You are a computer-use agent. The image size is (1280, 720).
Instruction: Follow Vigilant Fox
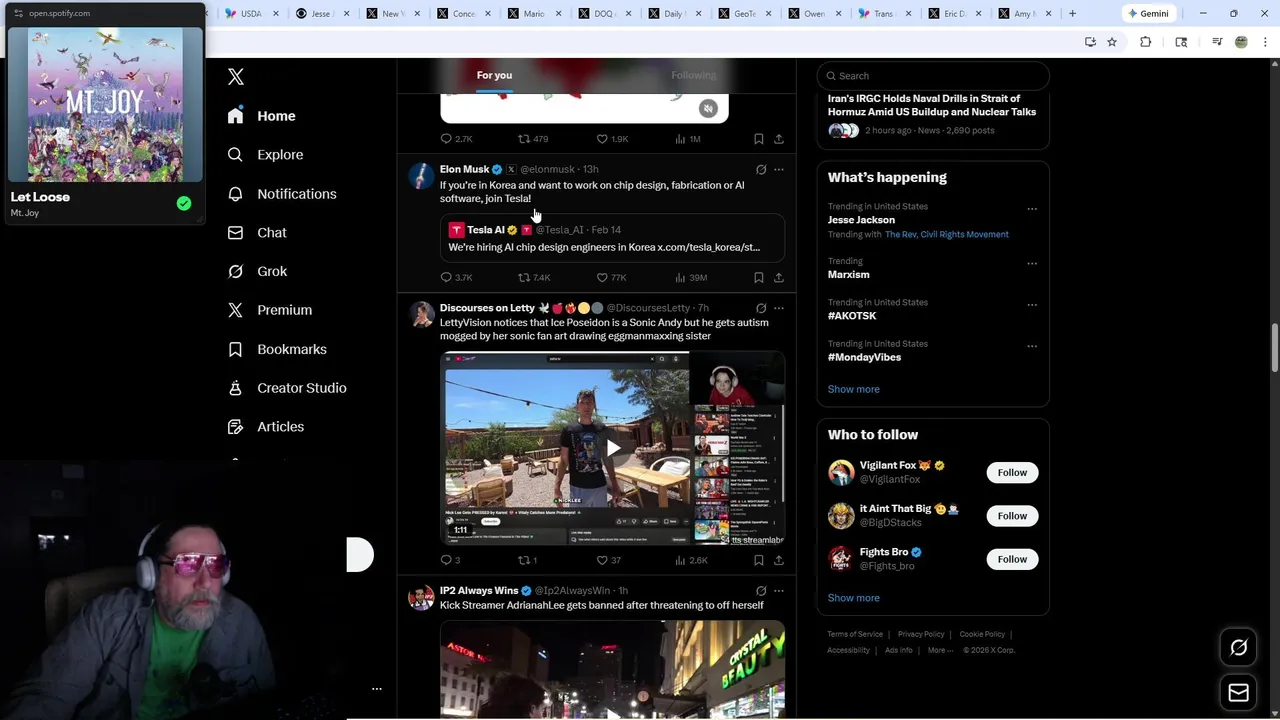[x=1012, y=473]
